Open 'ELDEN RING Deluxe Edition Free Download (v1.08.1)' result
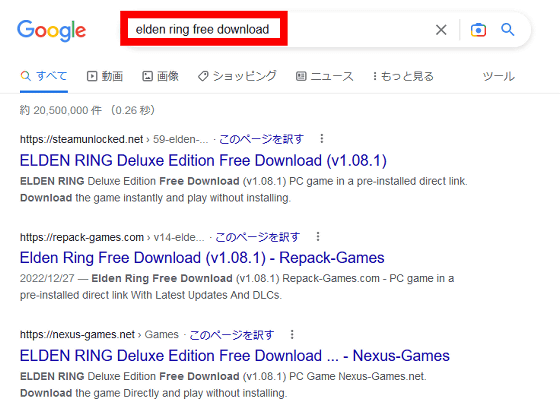This screenshot has width=560, height=412. click(x=203, y=161)
